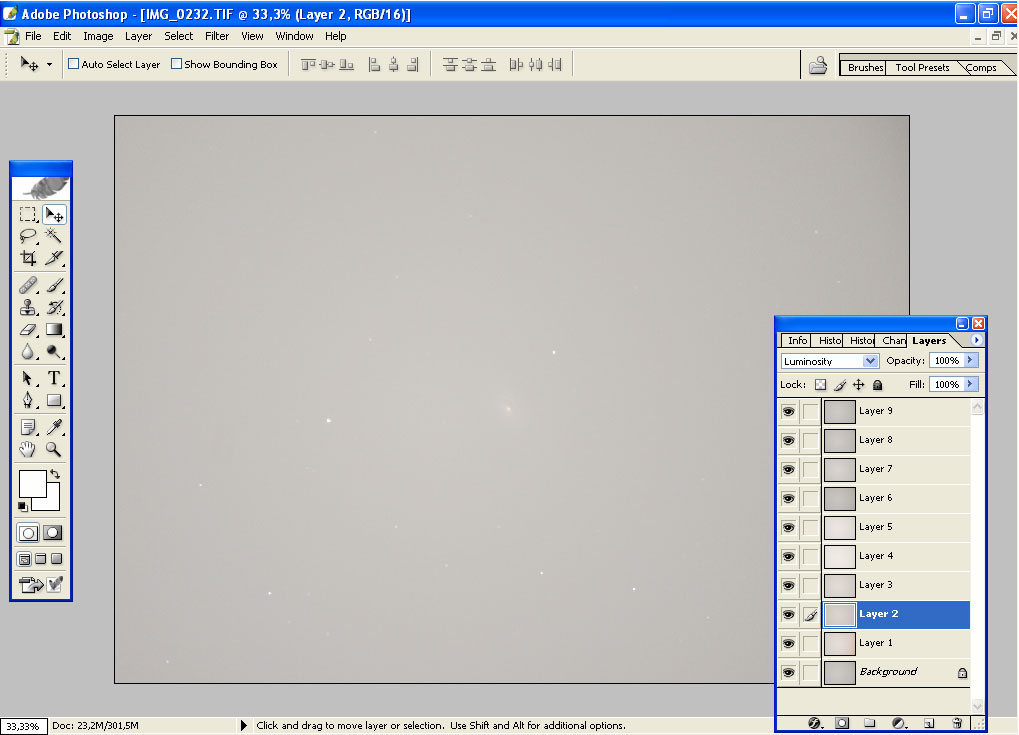The image size is (1019, 735).
Task: Click the create new layer icon
Action: (x=929, y=722)
